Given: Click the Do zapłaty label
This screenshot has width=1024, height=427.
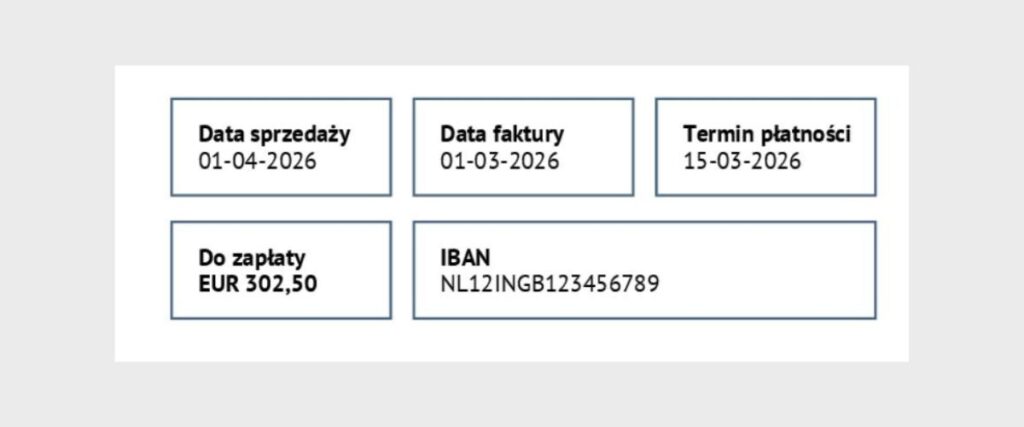Looking at the screenshot, I should [248, 257].
